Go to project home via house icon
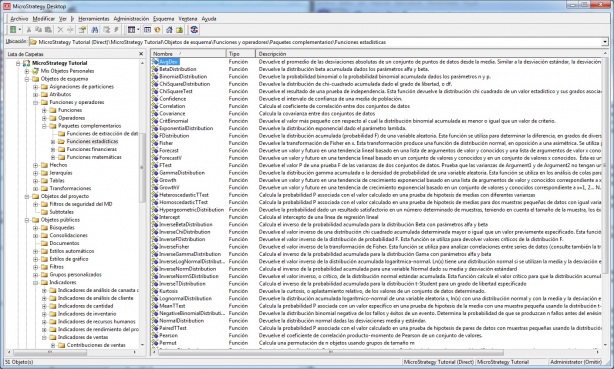The image size is (614, 369). pyautogui.click(x=169, y=30)
